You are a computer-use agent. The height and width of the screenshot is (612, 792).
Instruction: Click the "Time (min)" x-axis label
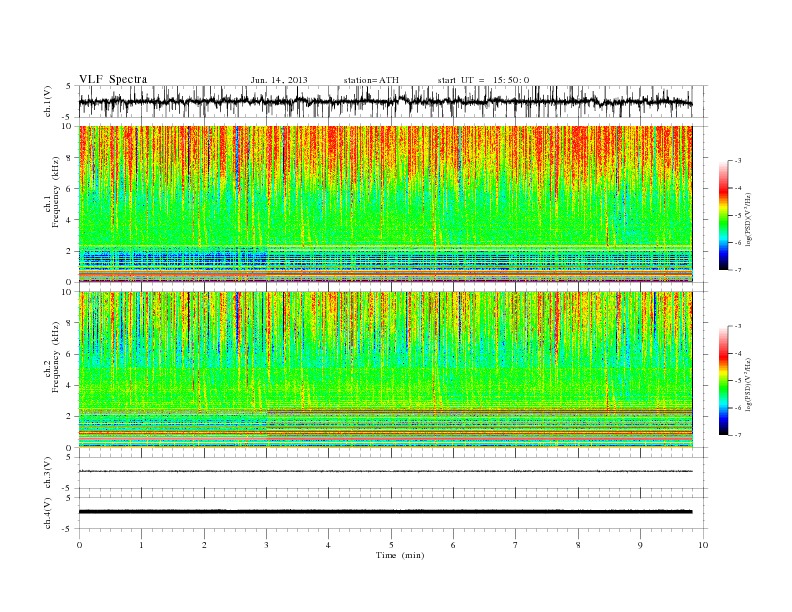(x=400, y=555)
